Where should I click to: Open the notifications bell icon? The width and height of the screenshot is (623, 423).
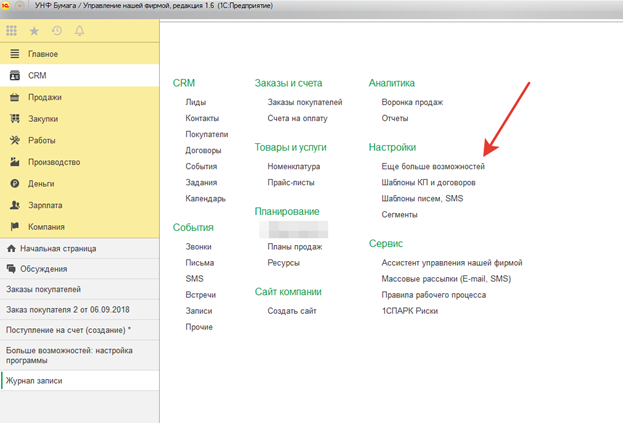[x=79, y=31]
